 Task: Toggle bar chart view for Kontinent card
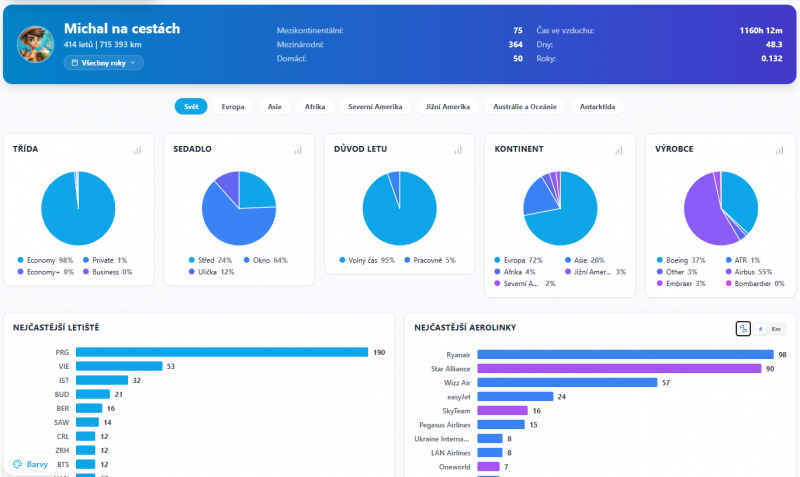(619, 150)
